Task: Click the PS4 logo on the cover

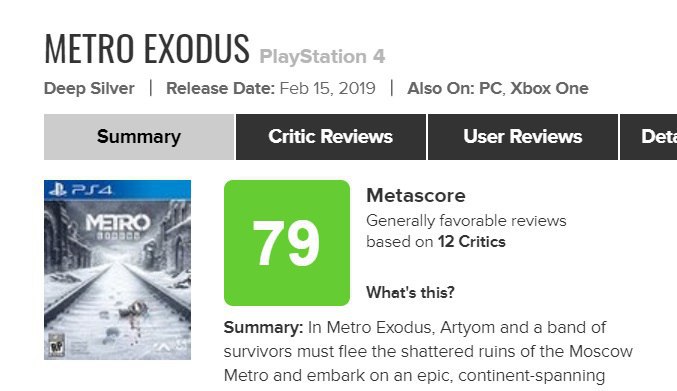Action: [x=81, y=189]
